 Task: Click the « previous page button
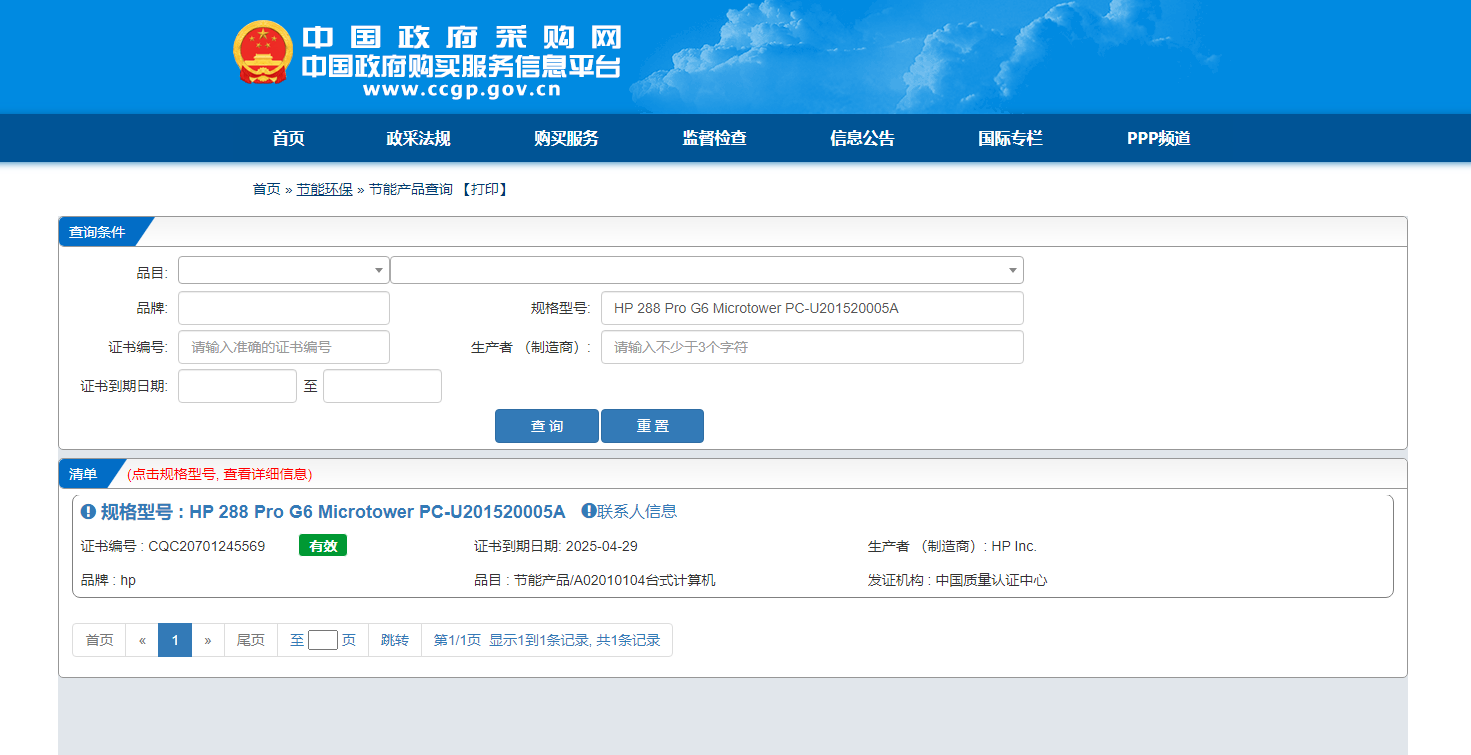tap(142, 640)
